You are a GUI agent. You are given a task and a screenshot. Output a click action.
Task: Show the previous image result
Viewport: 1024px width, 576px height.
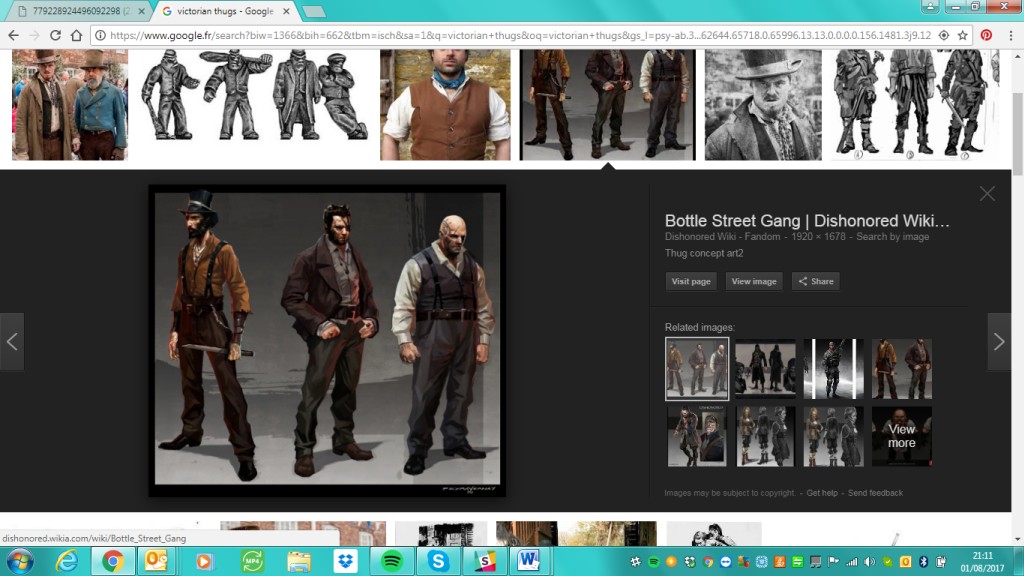click(12, 342)
